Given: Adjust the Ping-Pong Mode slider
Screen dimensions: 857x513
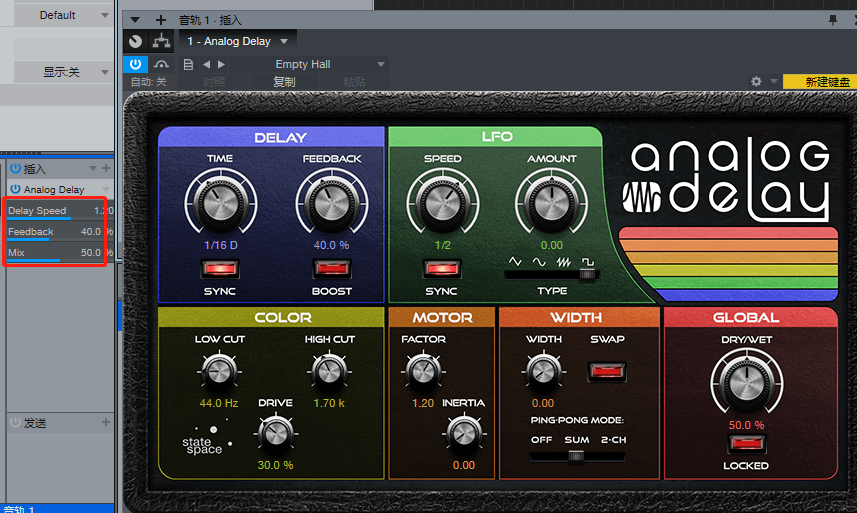Looking at the screenshot, I should (576, 456).
